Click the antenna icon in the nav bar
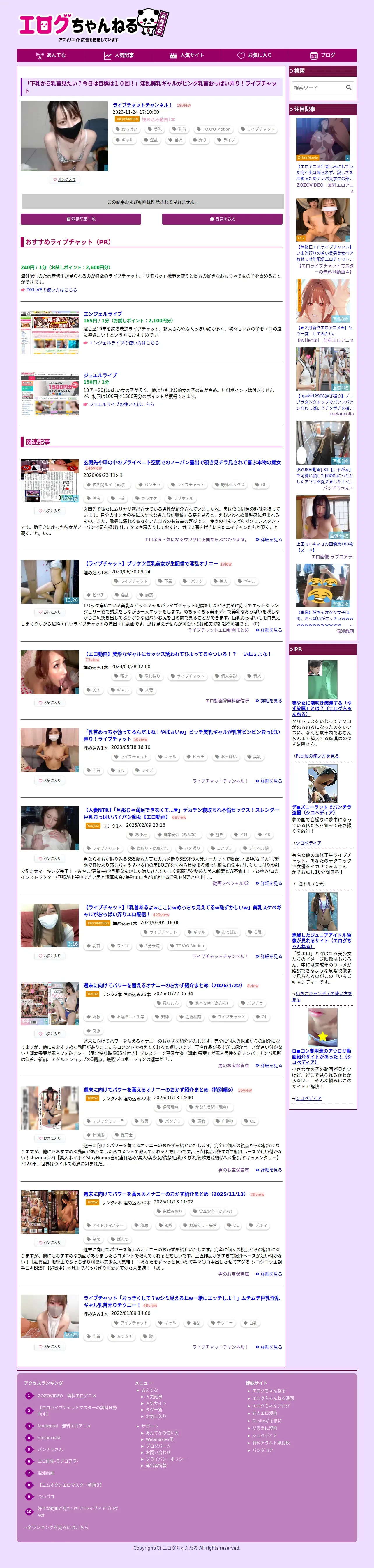Screen dimensions: 374x1568 click(x=40, y=55)
